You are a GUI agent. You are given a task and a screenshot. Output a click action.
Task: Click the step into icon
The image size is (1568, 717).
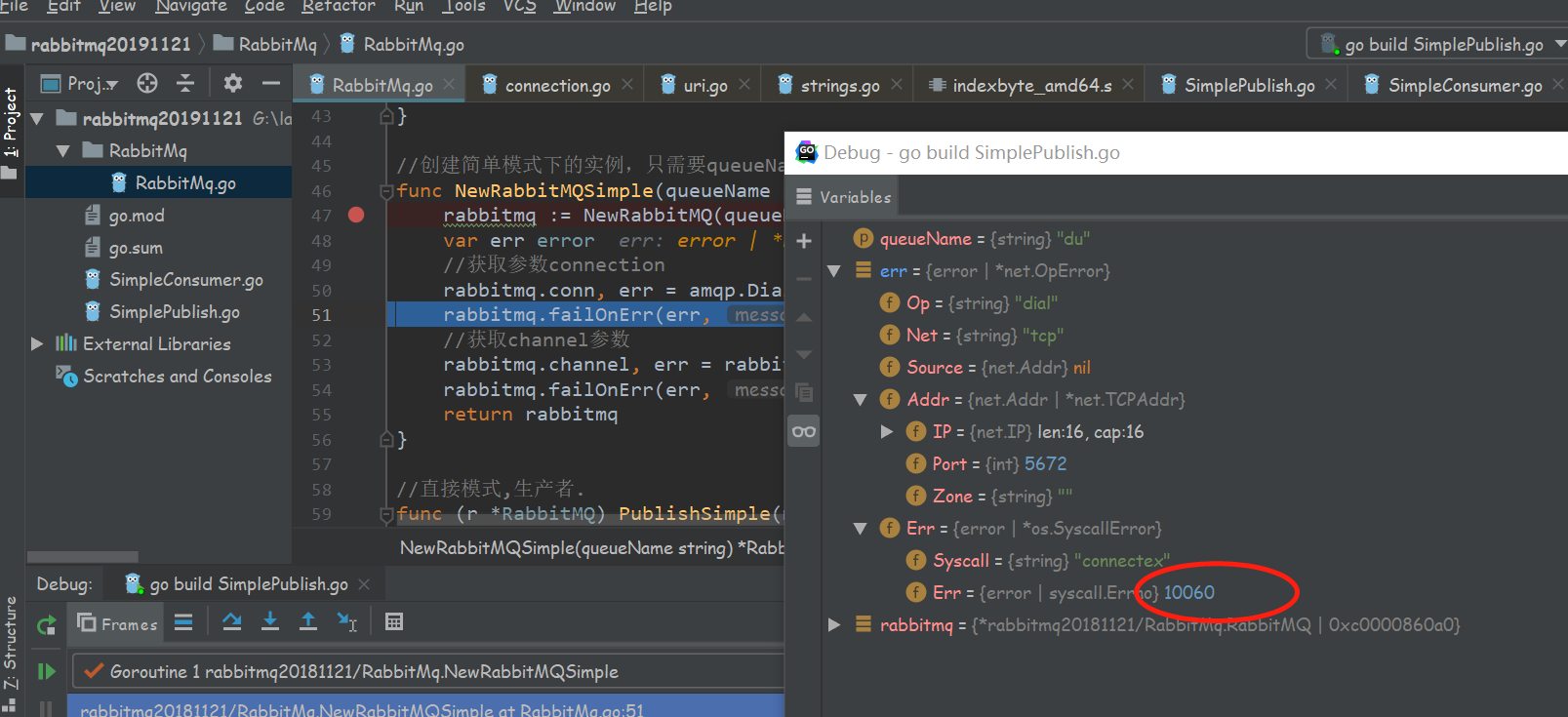pos(270,621)
